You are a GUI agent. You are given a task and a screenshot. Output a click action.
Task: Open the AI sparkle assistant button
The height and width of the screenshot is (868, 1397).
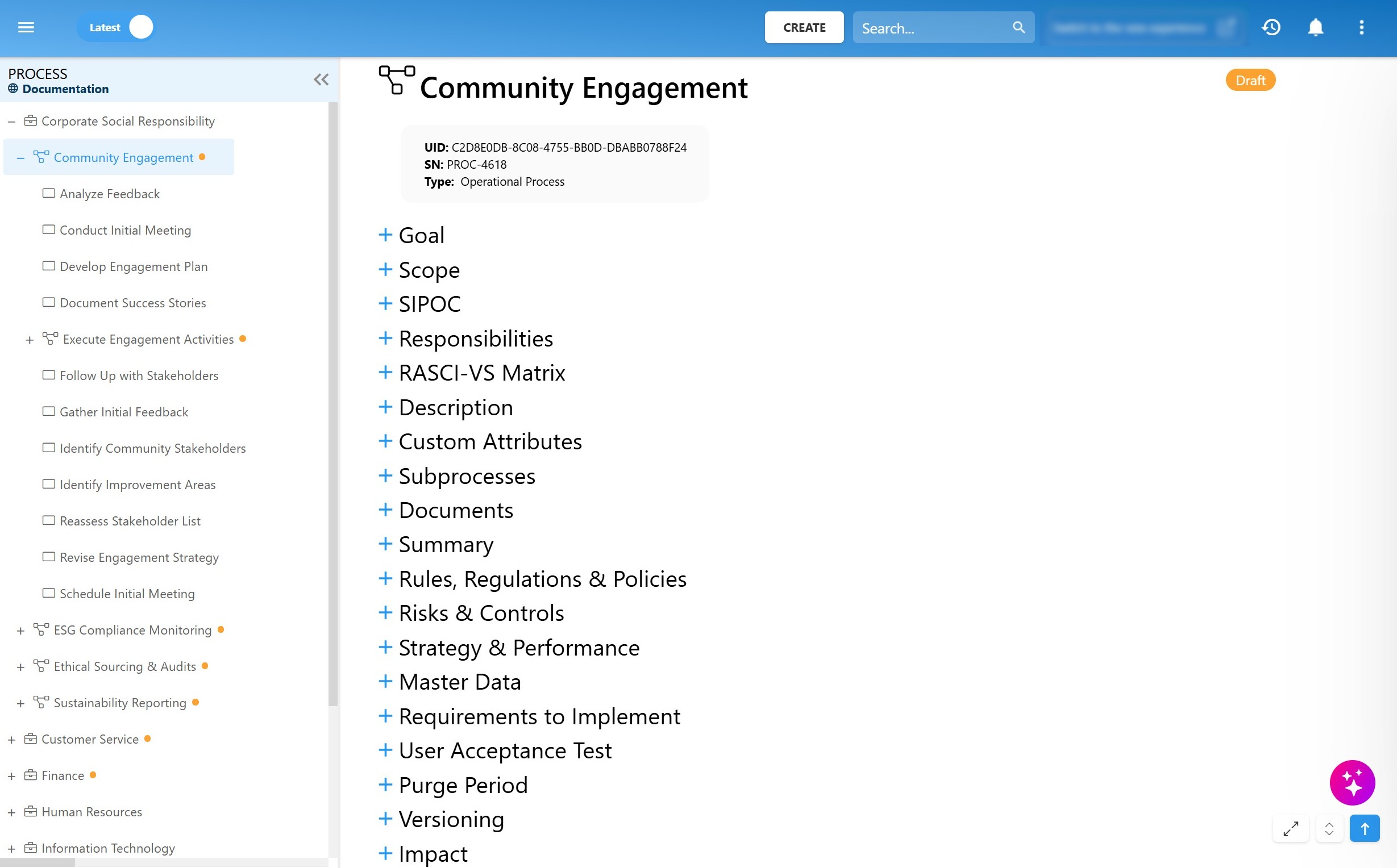click(1352, 783)
